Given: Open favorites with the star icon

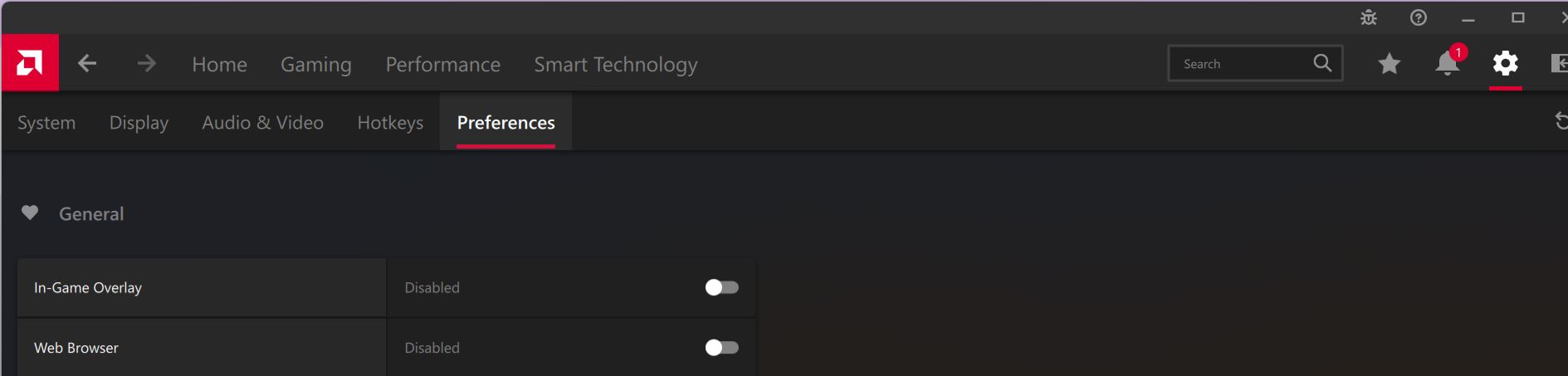Looking at the screenshot, I should (x=1389, y=64).
